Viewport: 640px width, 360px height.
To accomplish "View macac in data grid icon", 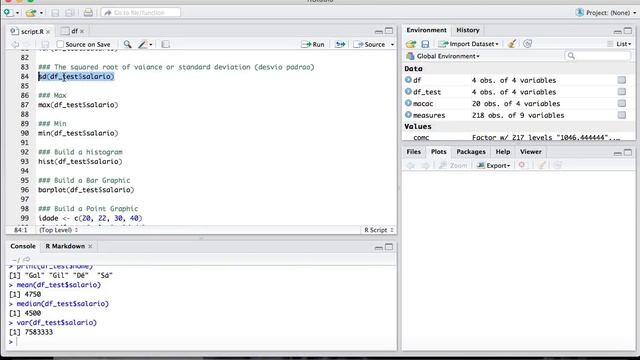I will click(622, 103).
